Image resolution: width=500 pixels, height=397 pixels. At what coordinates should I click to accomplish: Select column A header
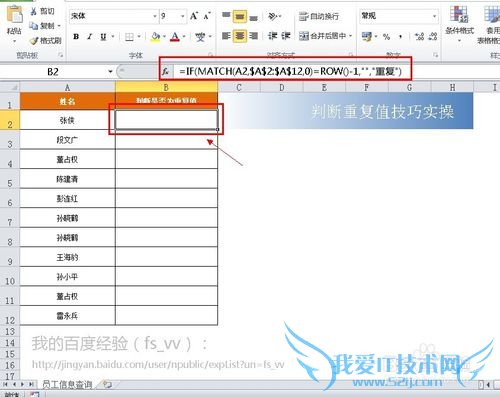click(x=67, y=87)
